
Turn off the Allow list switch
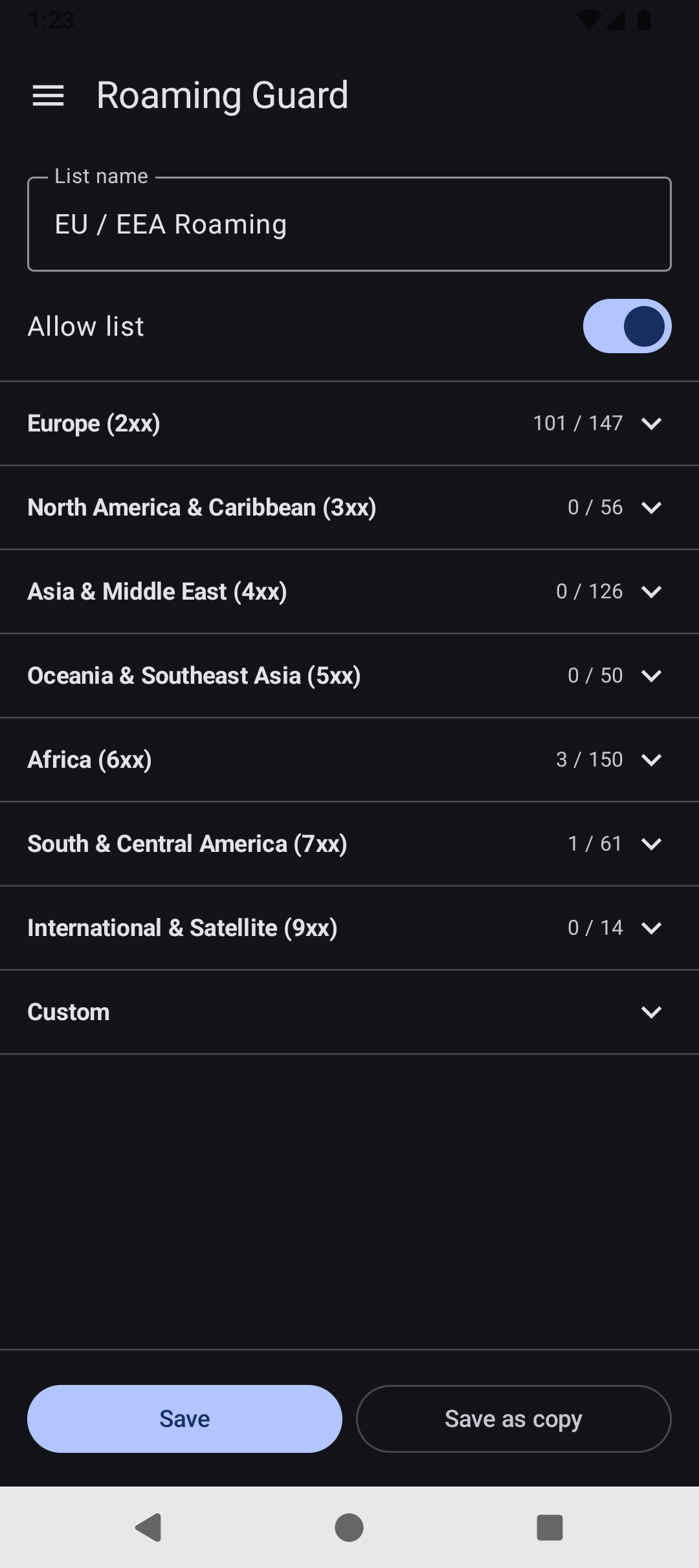coord(627,326)
